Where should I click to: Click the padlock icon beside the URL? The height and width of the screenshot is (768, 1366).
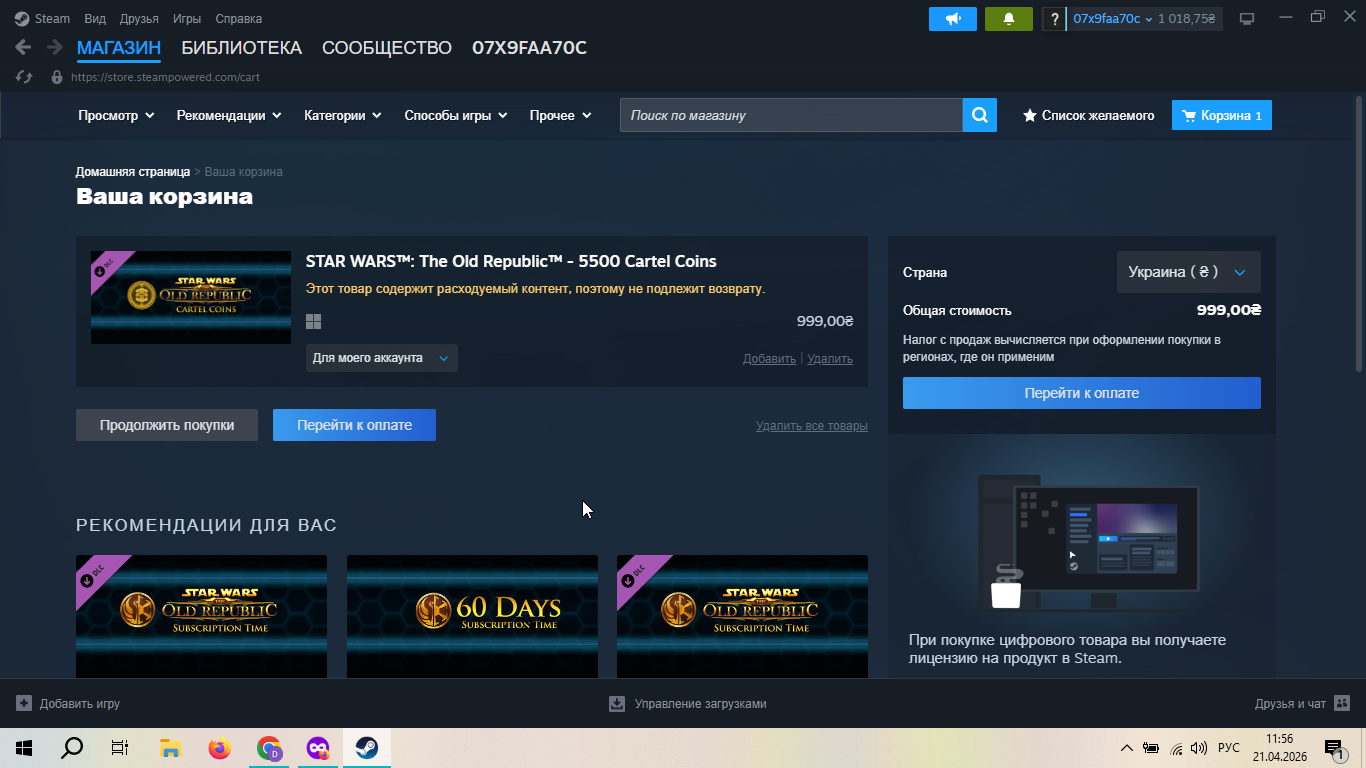coord(56,77)
